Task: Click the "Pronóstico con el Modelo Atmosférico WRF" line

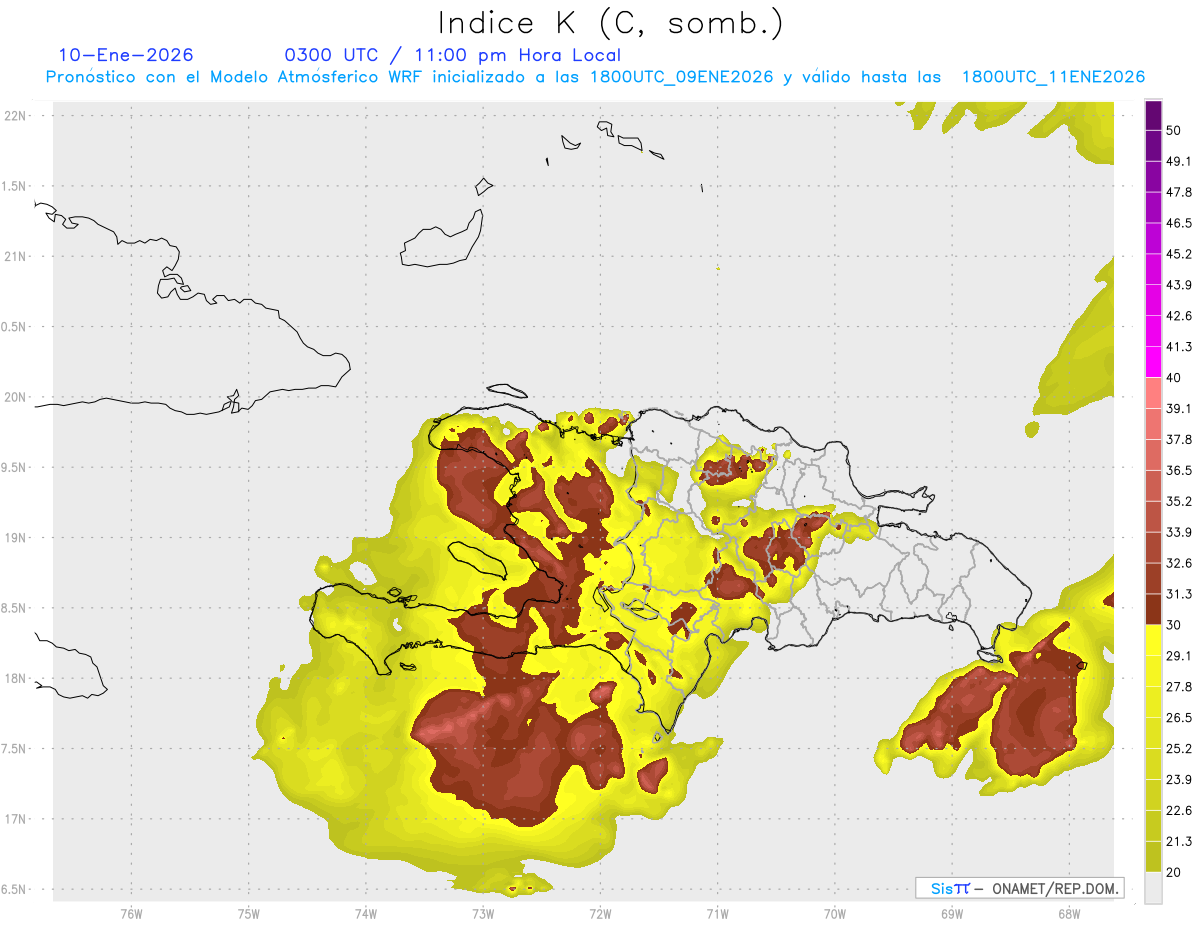Action: coord(236,77)
